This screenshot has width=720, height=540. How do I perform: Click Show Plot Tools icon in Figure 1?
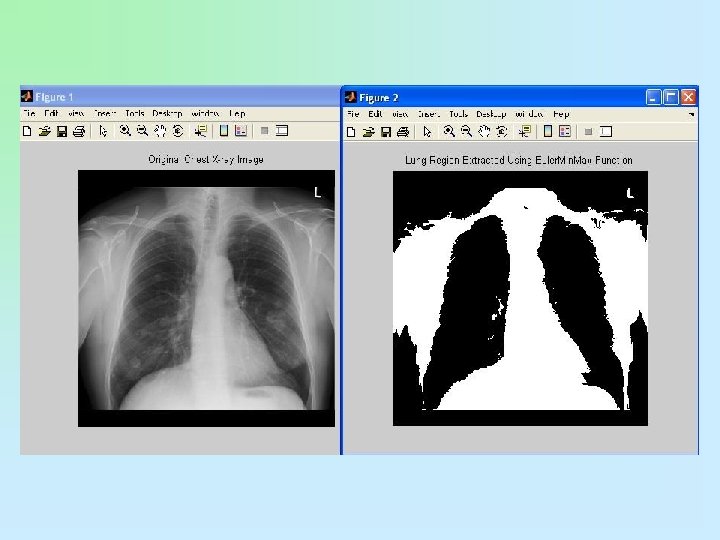pyautogui.click(x=282, y=131)
